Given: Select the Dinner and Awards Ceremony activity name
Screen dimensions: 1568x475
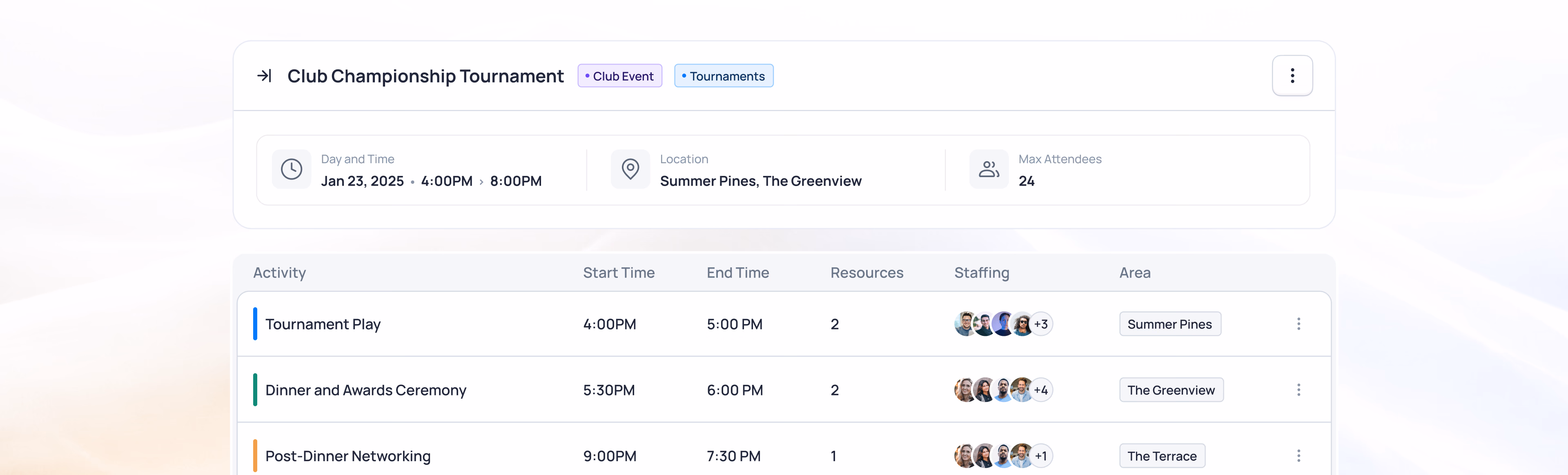Looking at the screenshot, I should (366, 390).
